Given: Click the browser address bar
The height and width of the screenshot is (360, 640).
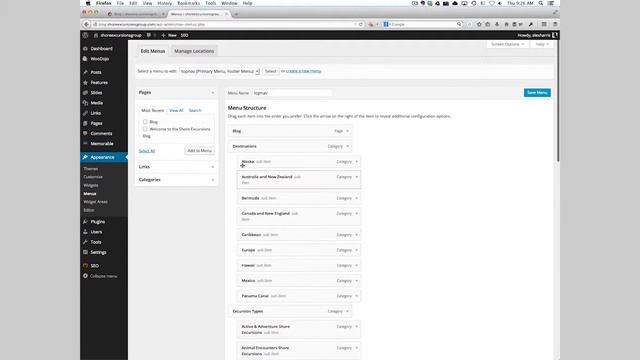Looking at the screenshot, I should coord(224,24).
